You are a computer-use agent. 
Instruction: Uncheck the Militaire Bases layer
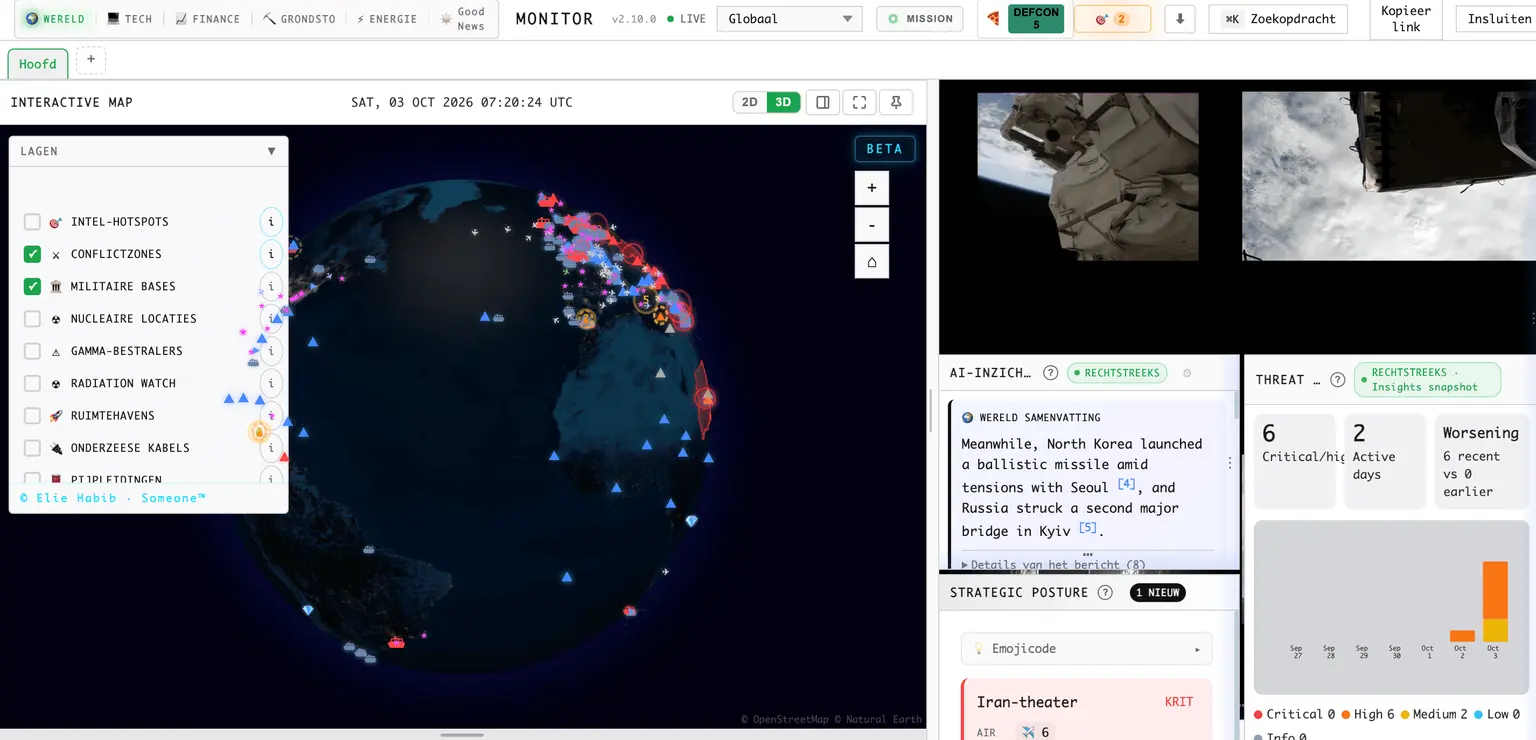(x=32, y=286)
